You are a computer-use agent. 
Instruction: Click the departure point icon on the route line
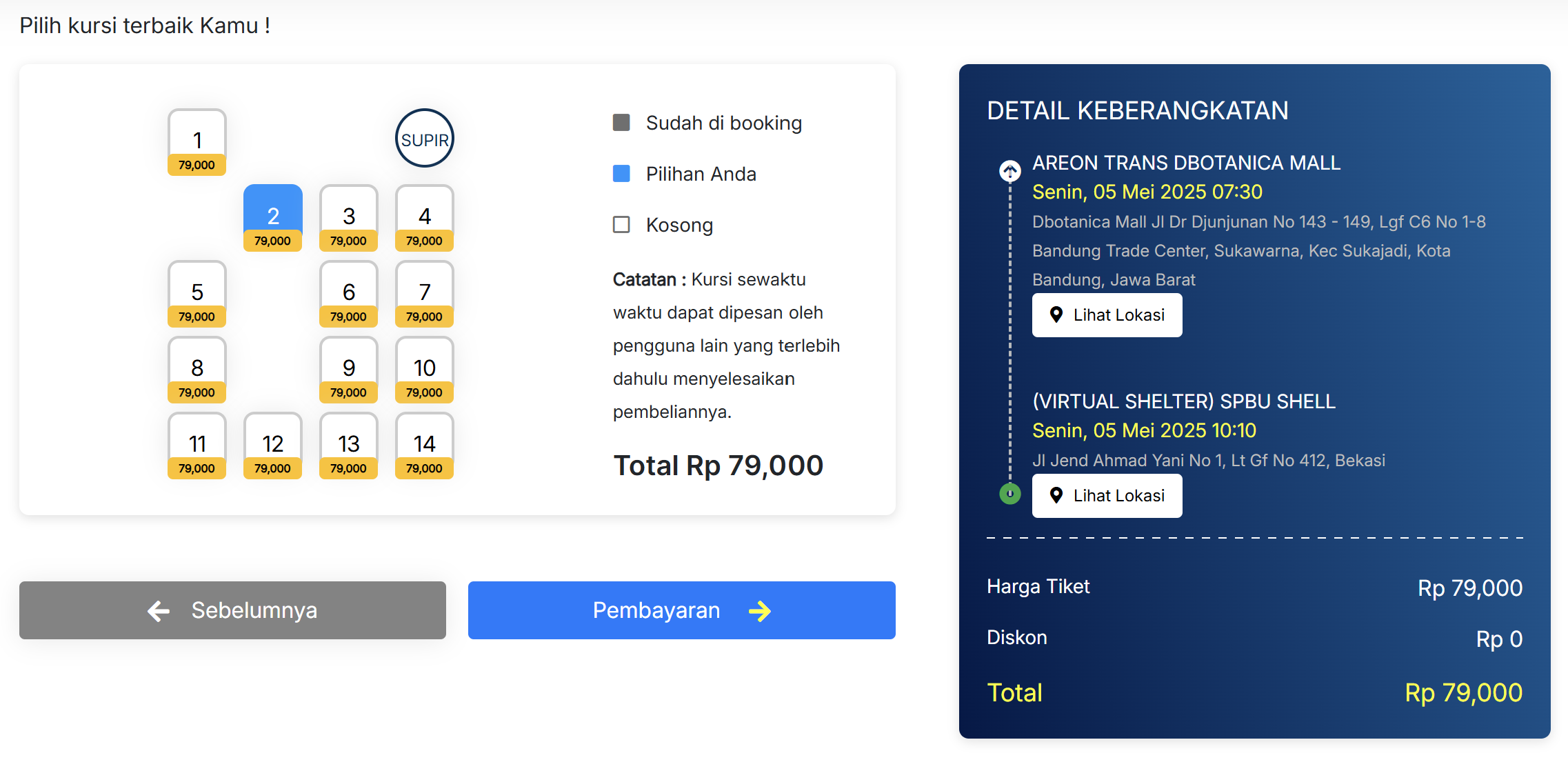pyautogui.click(x=1010, y=170)
